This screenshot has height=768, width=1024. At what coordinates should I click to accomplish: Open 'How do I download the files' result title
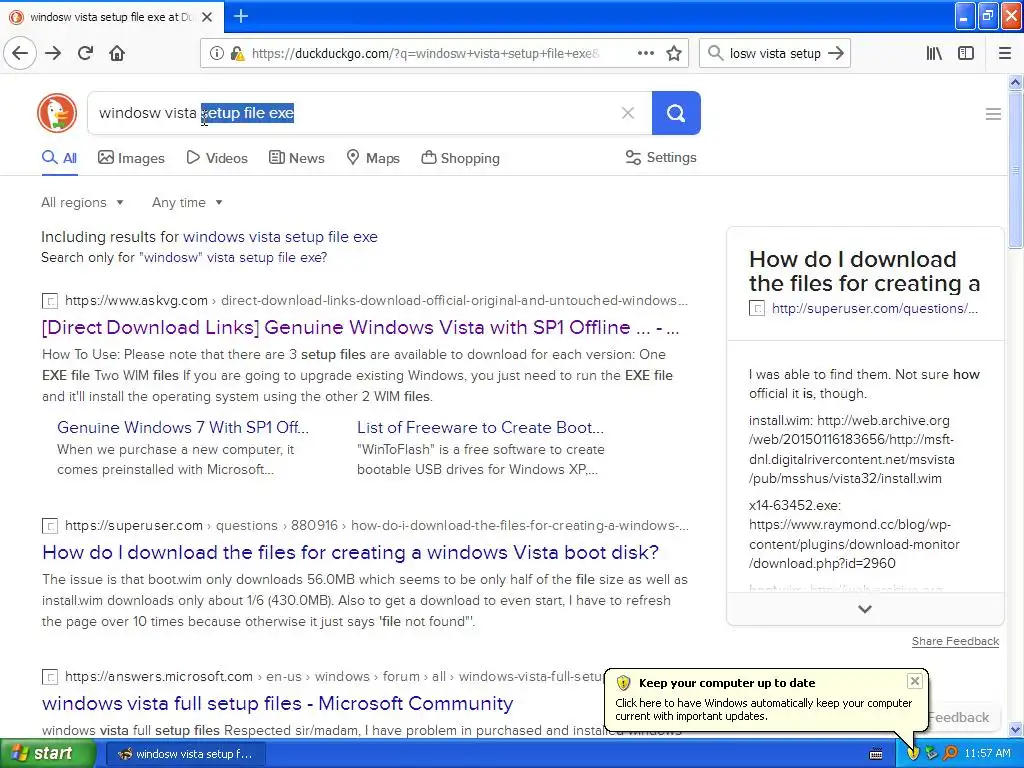click(350, 552)
